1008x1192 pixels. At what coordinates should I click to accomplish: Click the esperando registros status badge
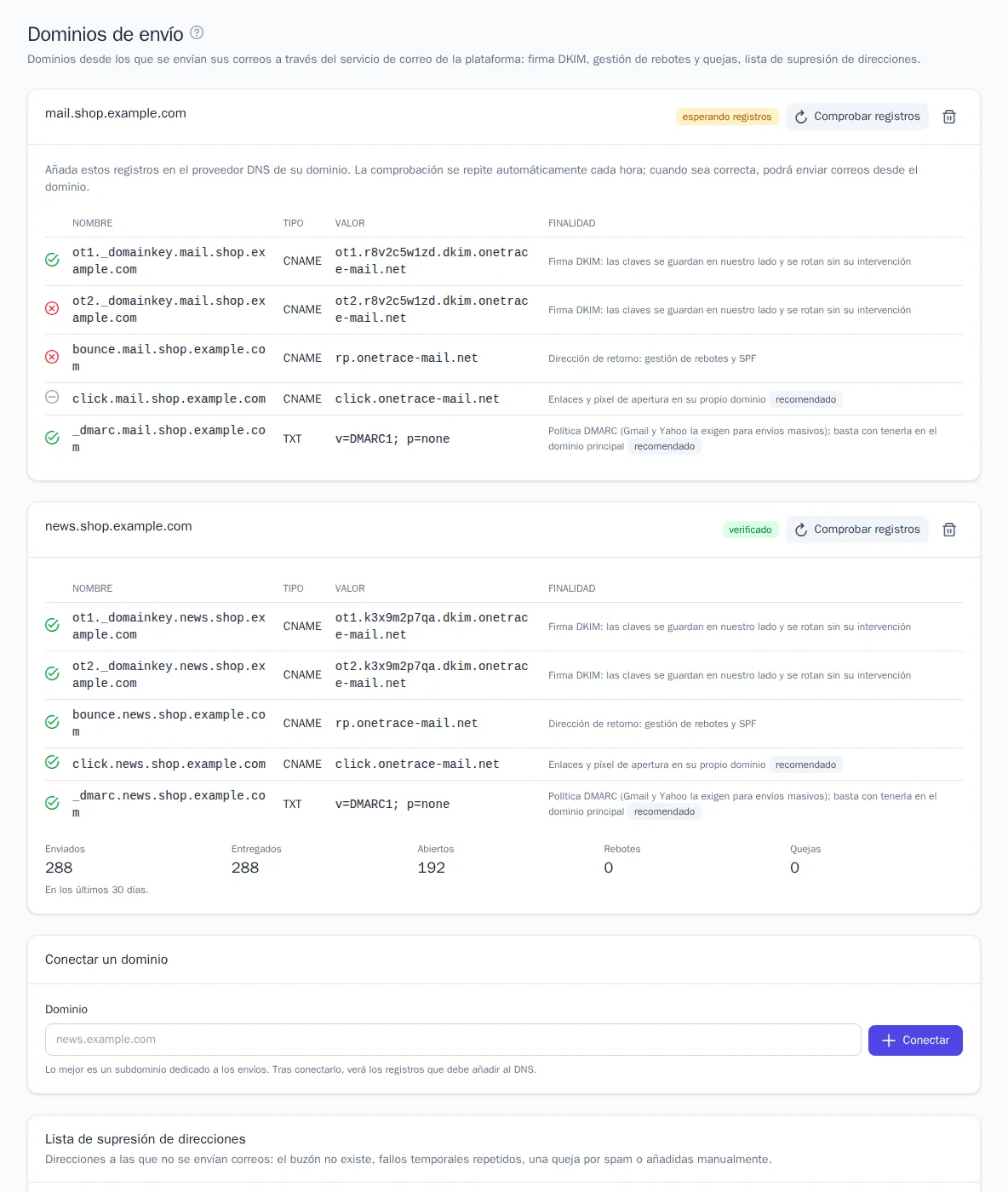tap(727, 117)
